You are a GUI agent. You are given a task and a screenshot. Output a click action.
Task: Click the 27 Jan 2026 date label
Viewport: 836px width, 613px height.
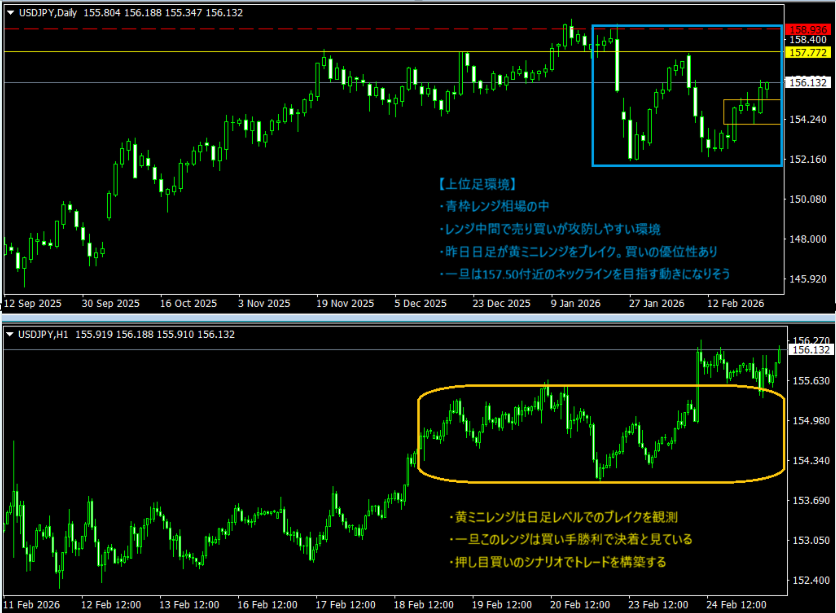(x=656, y=303)
